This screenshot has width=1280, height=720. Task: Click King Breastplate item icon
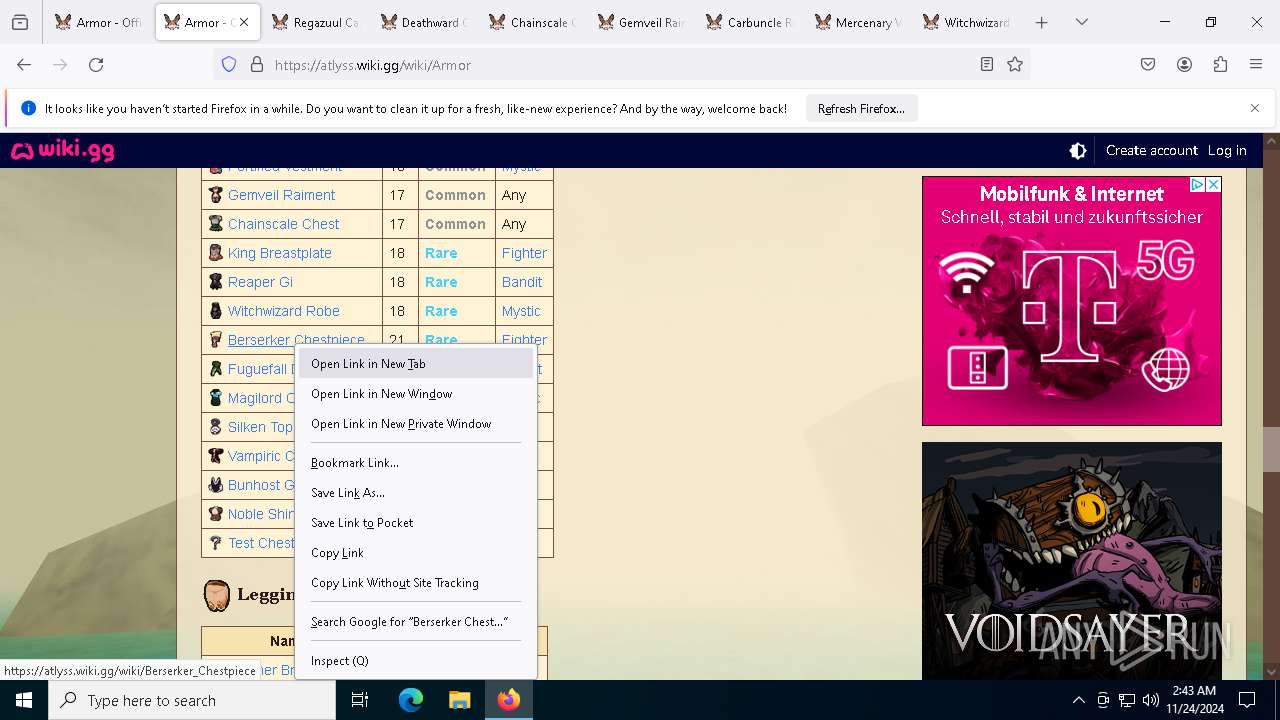215,253
